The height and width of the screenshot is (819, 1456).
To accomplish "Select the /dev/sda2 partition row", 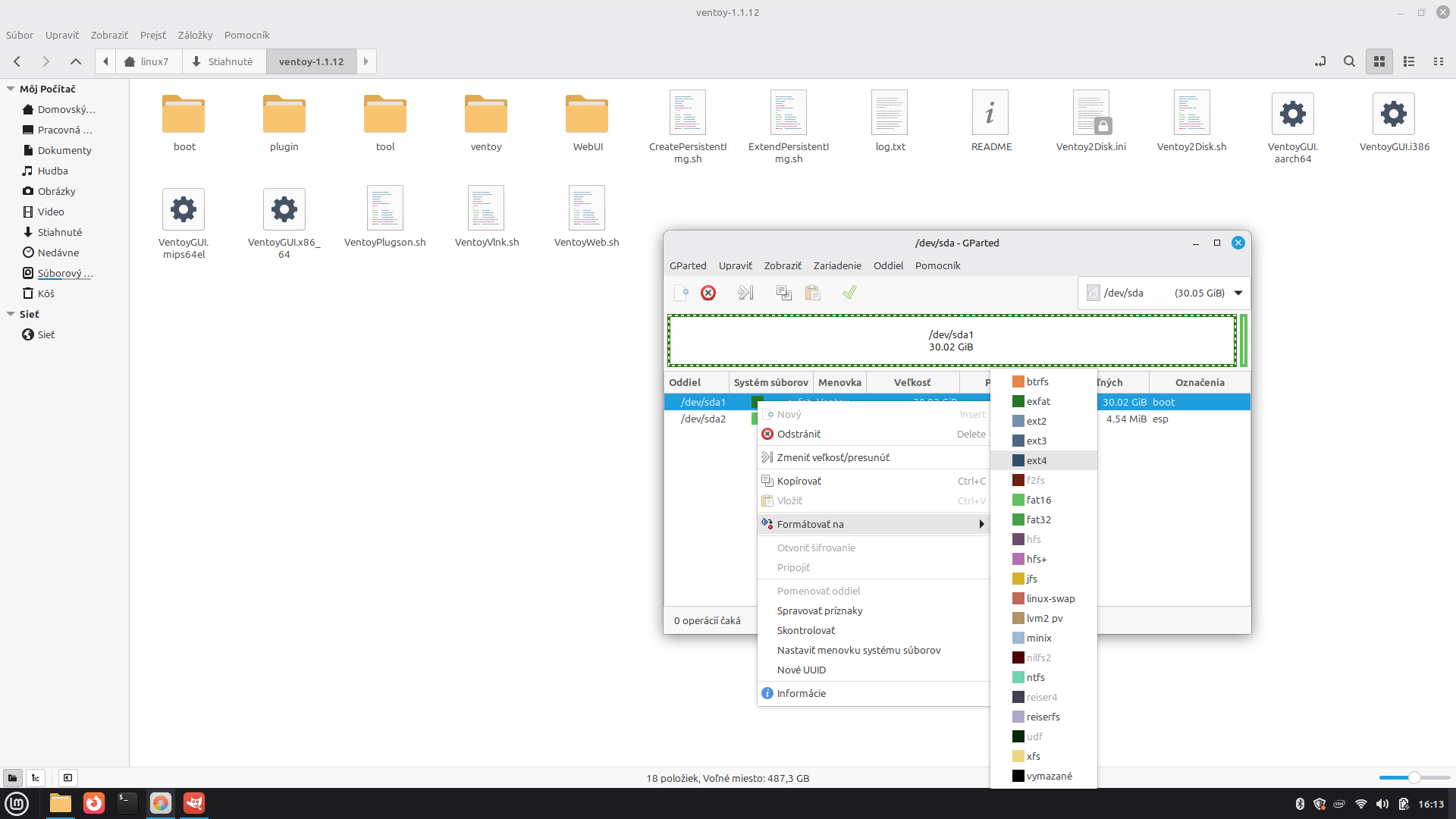I will click(x=957, y=419).
